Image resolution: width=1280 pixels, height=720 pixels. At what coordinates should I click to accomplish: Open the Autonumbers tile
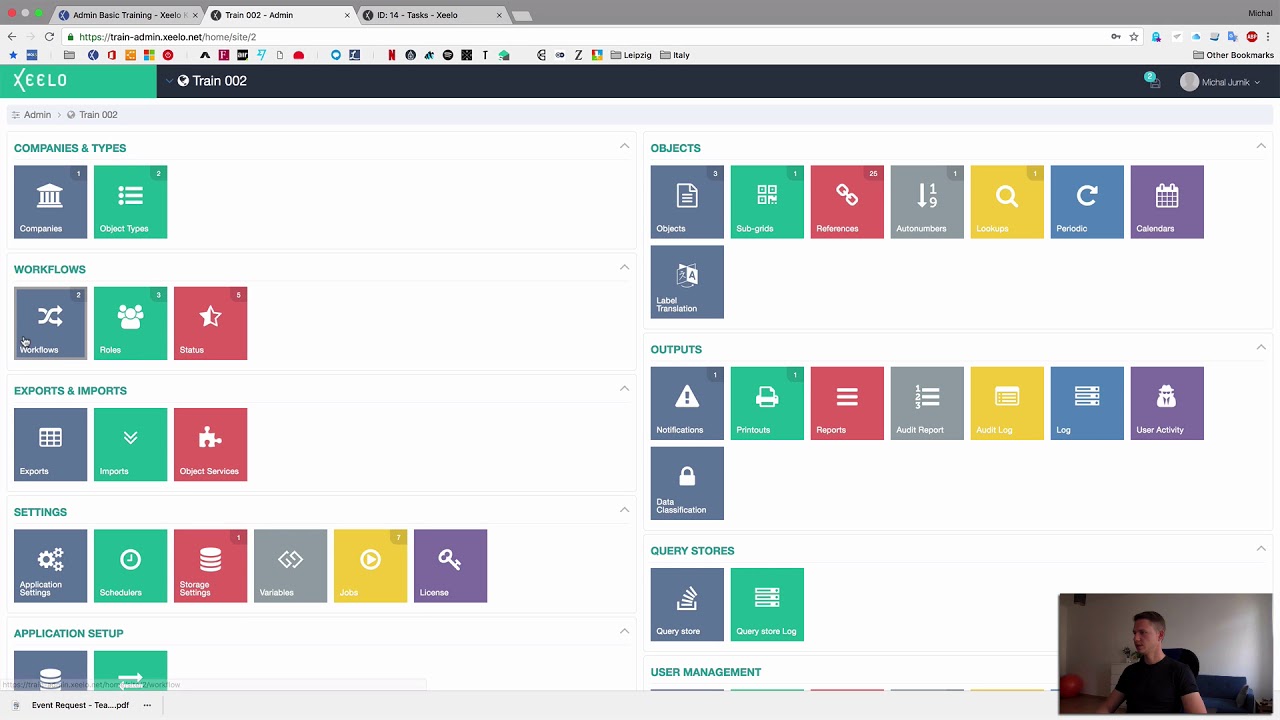pyautogui.click(x=927, y=202)
